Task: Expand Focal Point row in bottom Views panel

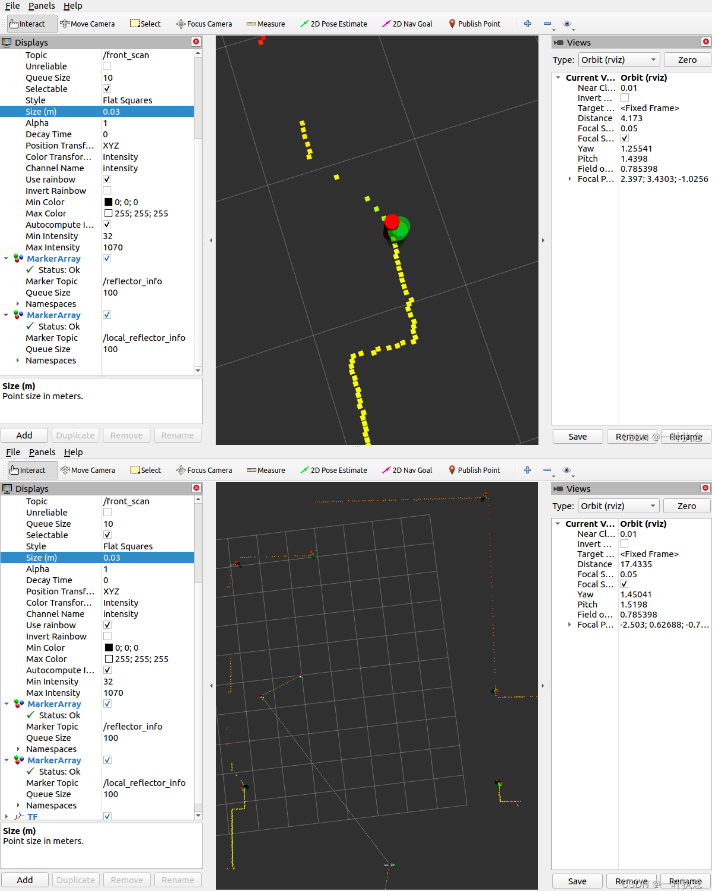Action: (570, 624)
